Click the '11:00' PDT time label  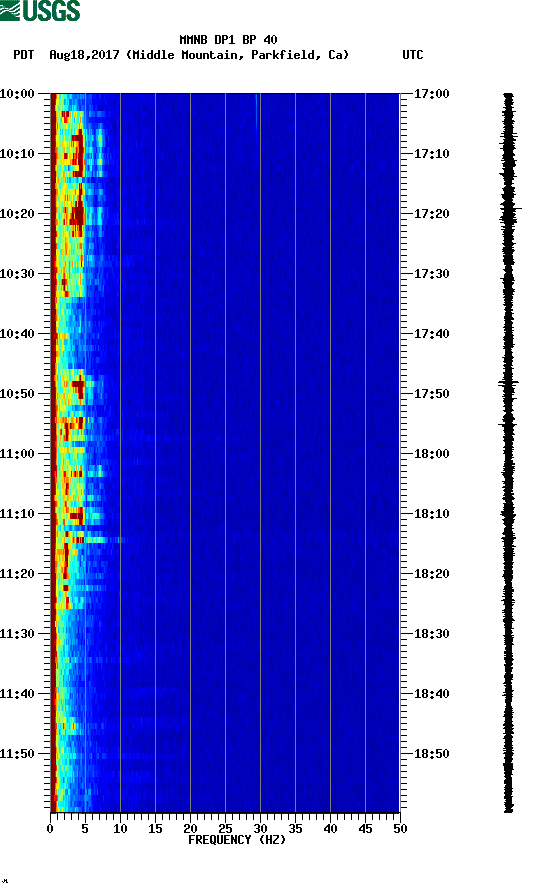coord(17,453)
